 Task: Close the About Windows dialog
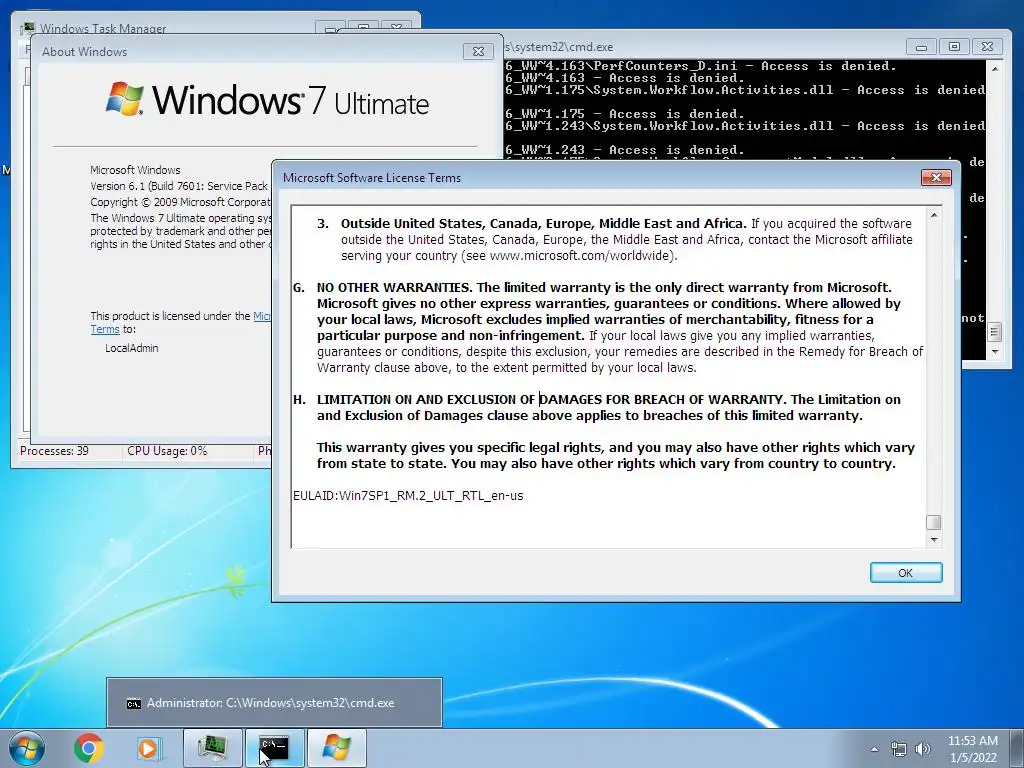click(x=478, y=52)
